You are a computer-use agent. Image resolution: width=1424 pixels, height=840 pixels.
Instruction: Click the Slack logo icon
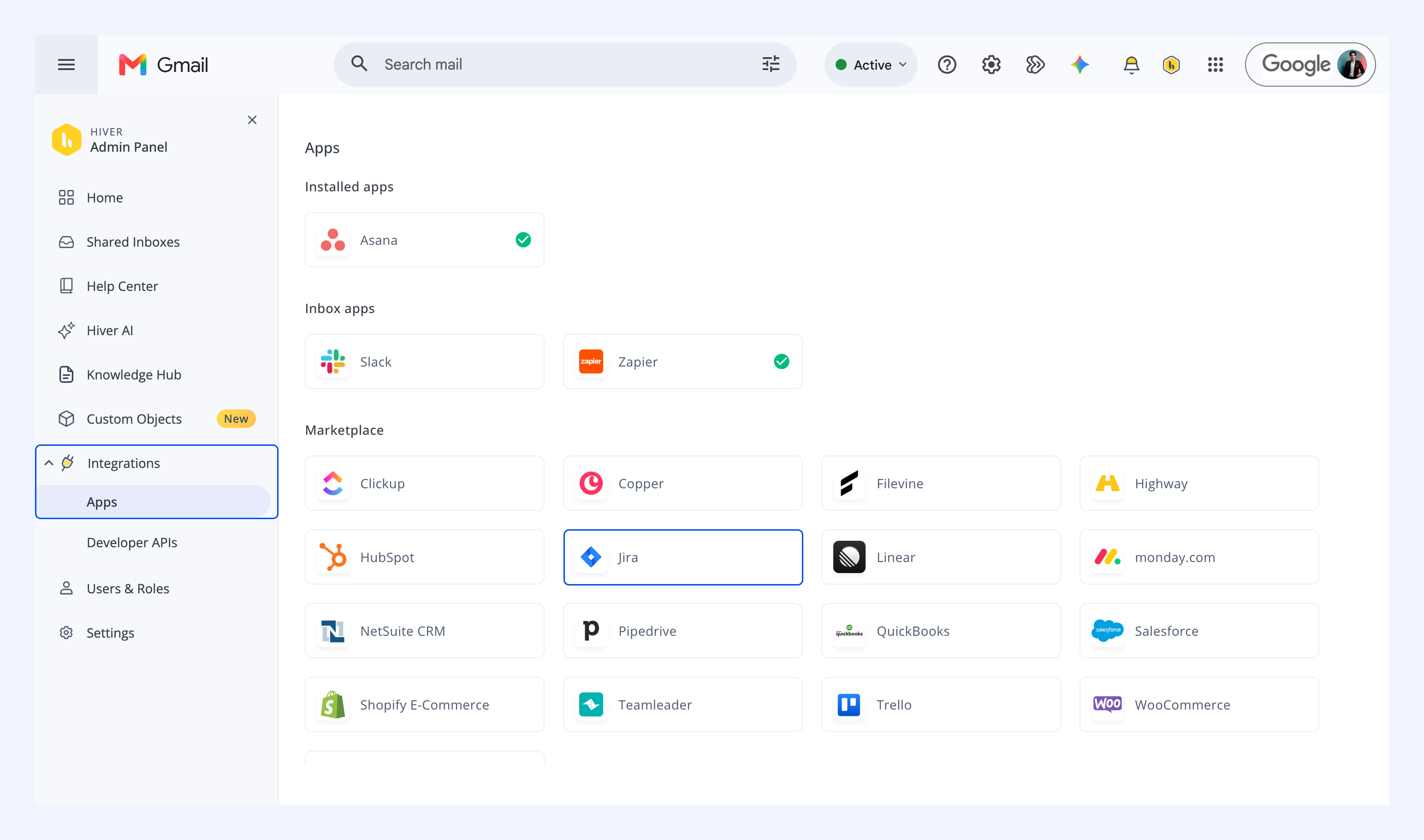333,362
